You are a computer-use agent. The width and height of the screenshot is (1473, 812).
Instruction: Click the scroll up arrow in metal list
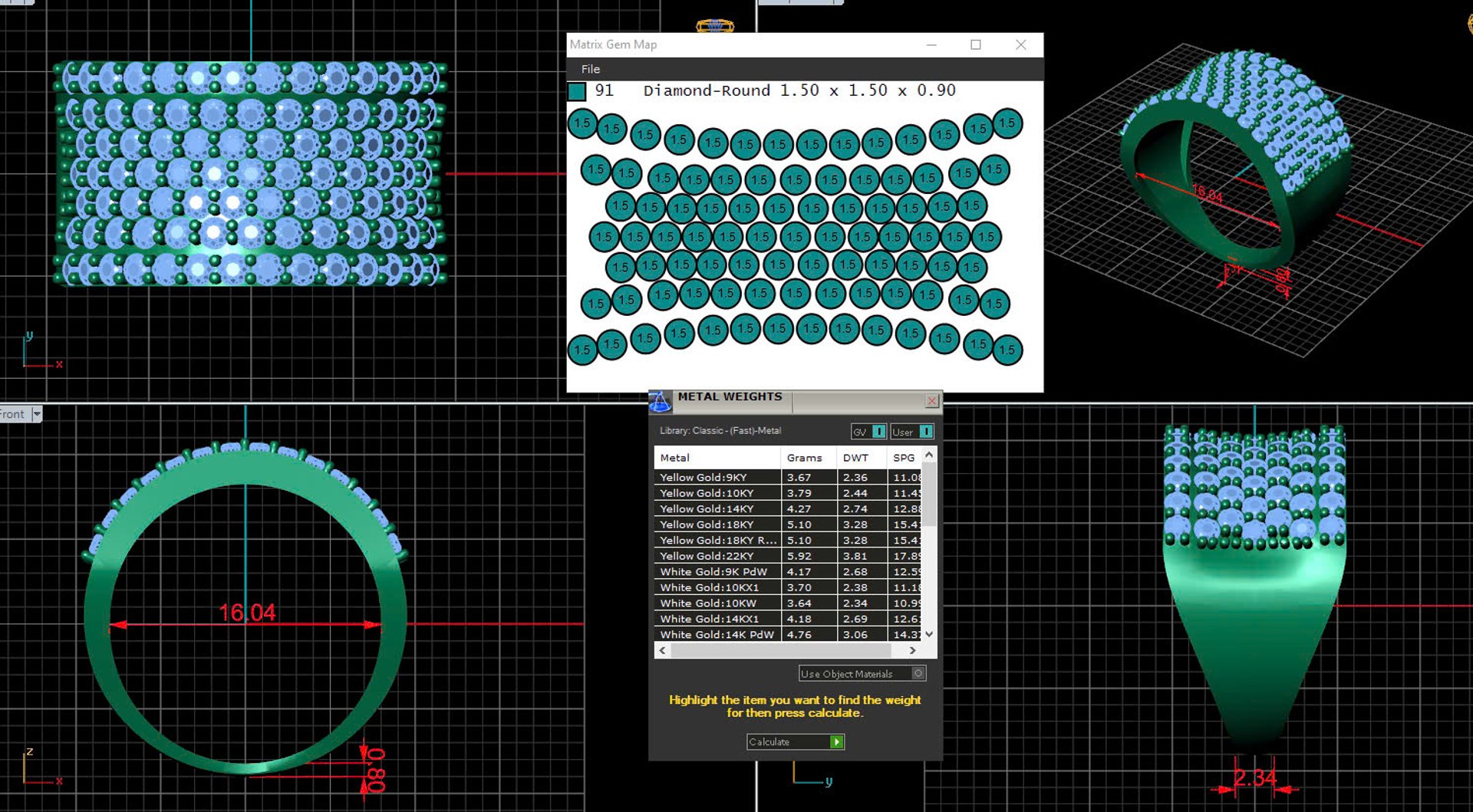point(929,455)
